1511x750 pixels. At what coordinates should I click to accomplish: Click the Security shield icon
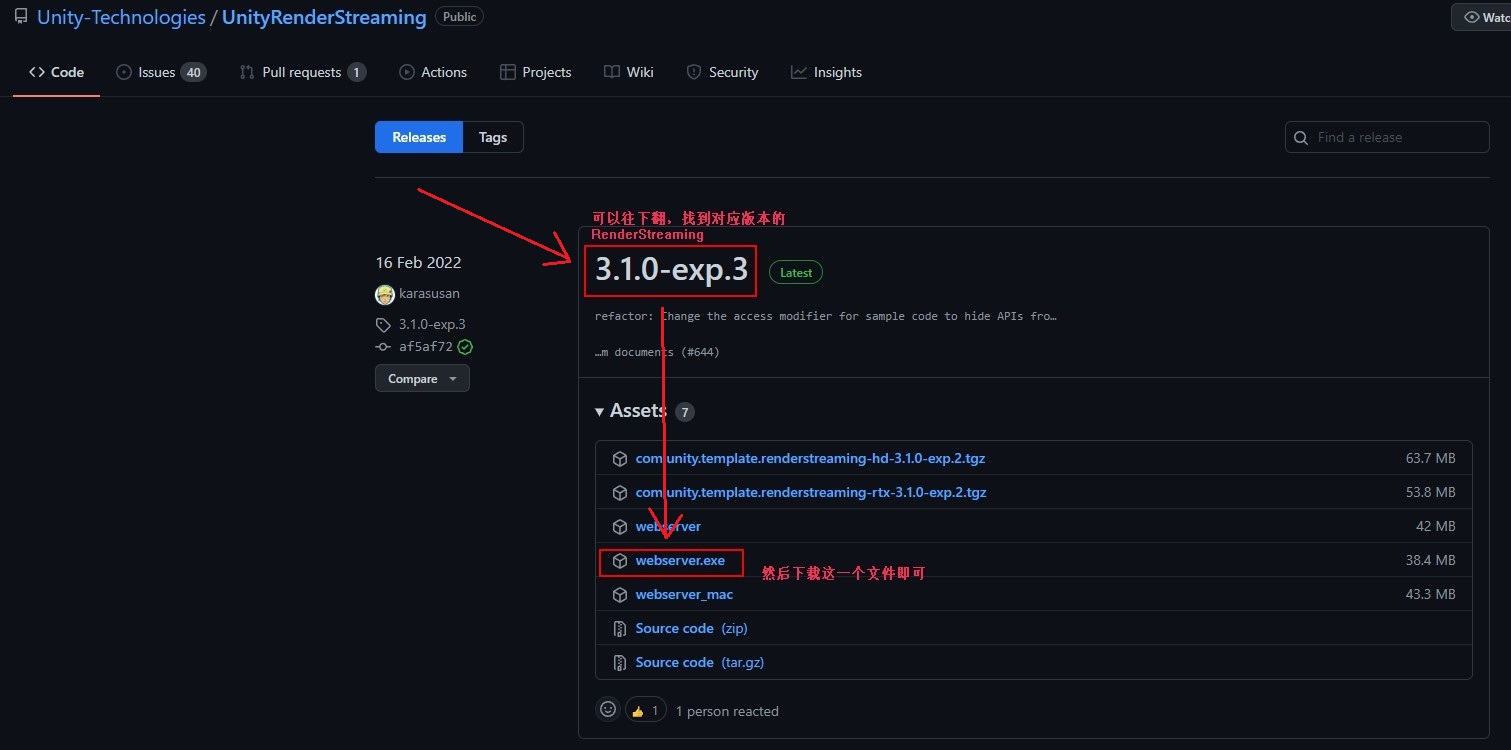[x=693, y=71]
